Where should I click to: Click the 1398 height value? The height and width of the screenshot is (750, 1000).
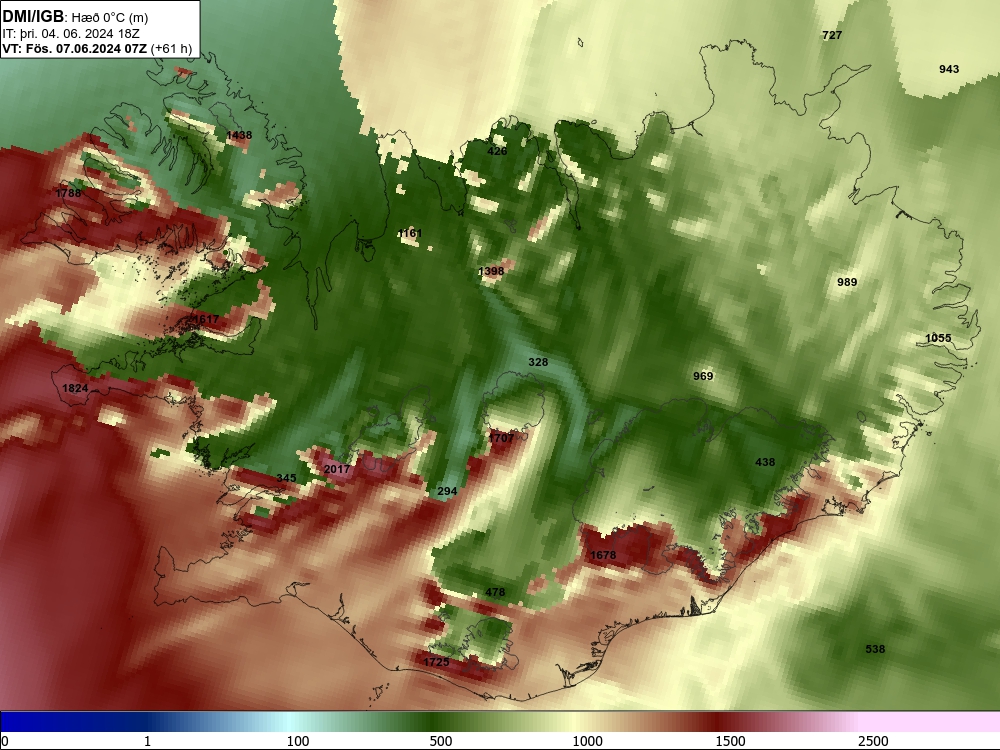491,272
